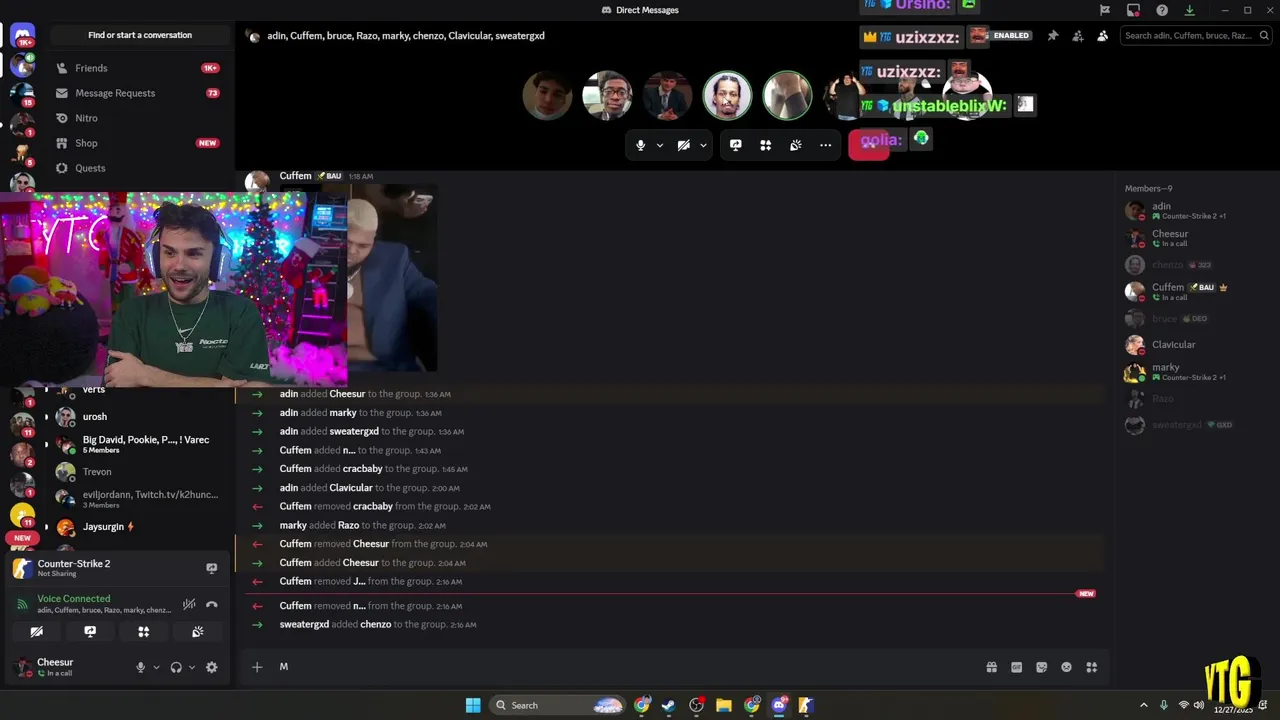
Task: Select Cheesur in the member list
Action: [x=1196, y=238]
